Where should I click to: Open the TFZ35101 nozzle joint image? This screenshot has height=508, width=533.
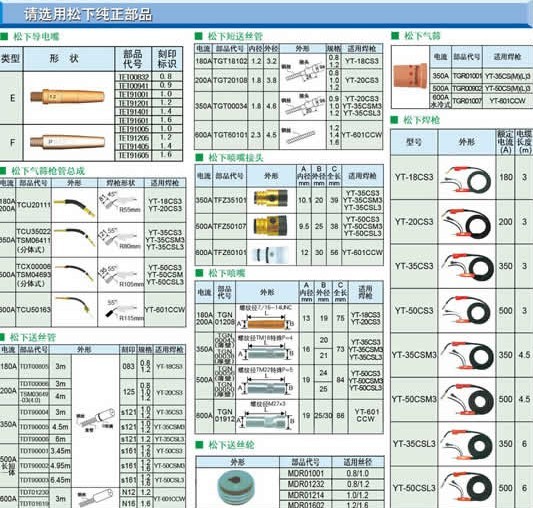point(271,199)
